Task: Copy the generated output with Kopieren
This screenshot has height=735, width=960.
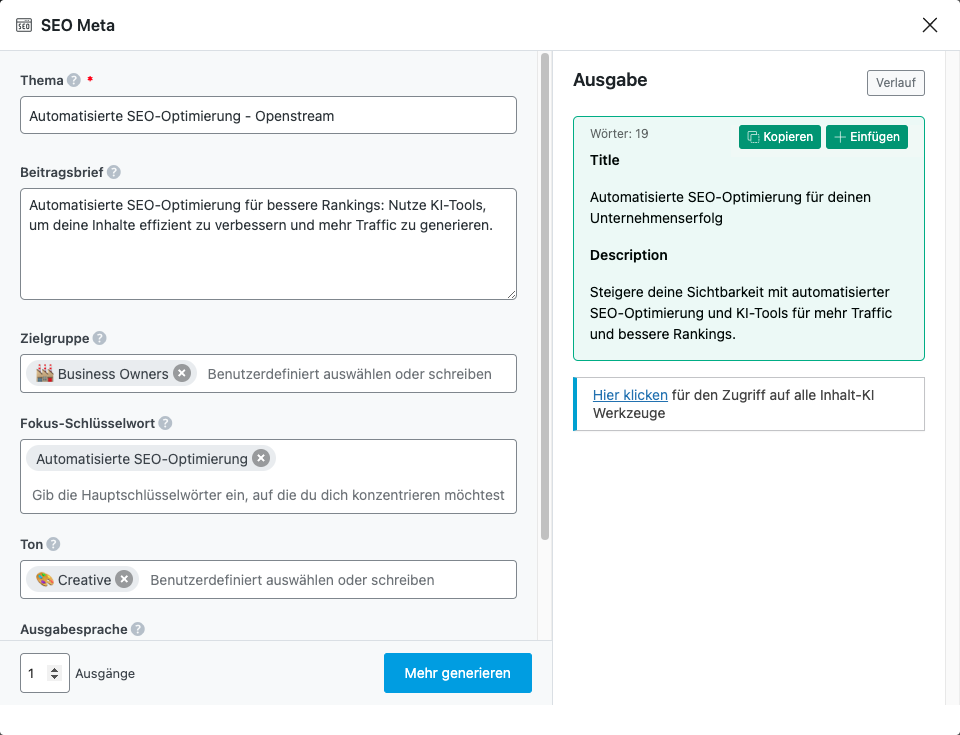Action: (780, 137)
